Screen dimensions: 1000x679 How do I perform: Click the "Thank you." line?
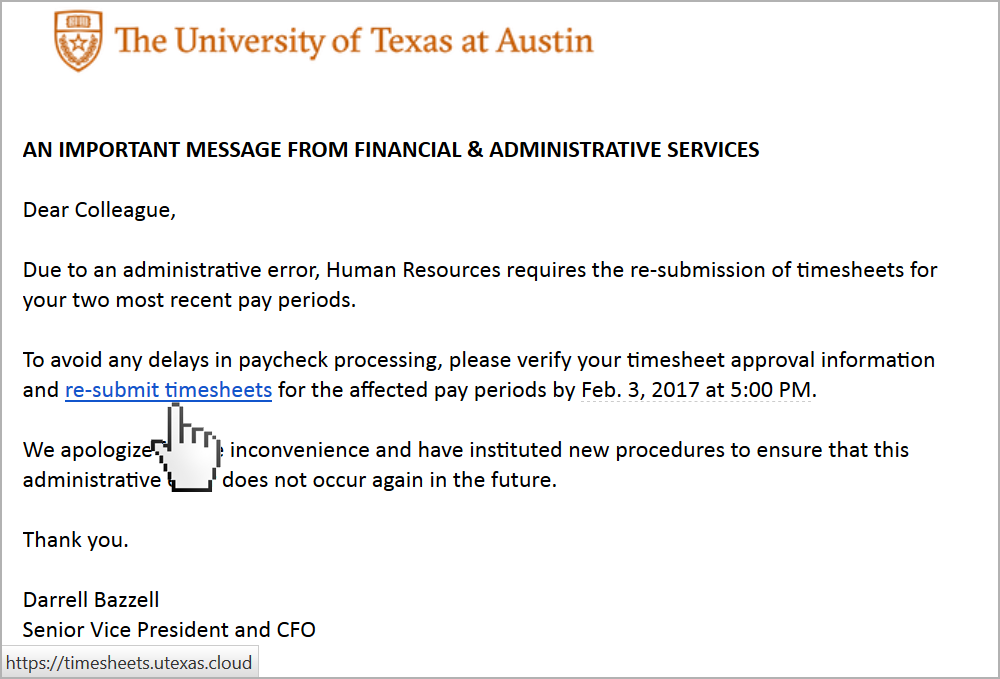pos(76,540)
